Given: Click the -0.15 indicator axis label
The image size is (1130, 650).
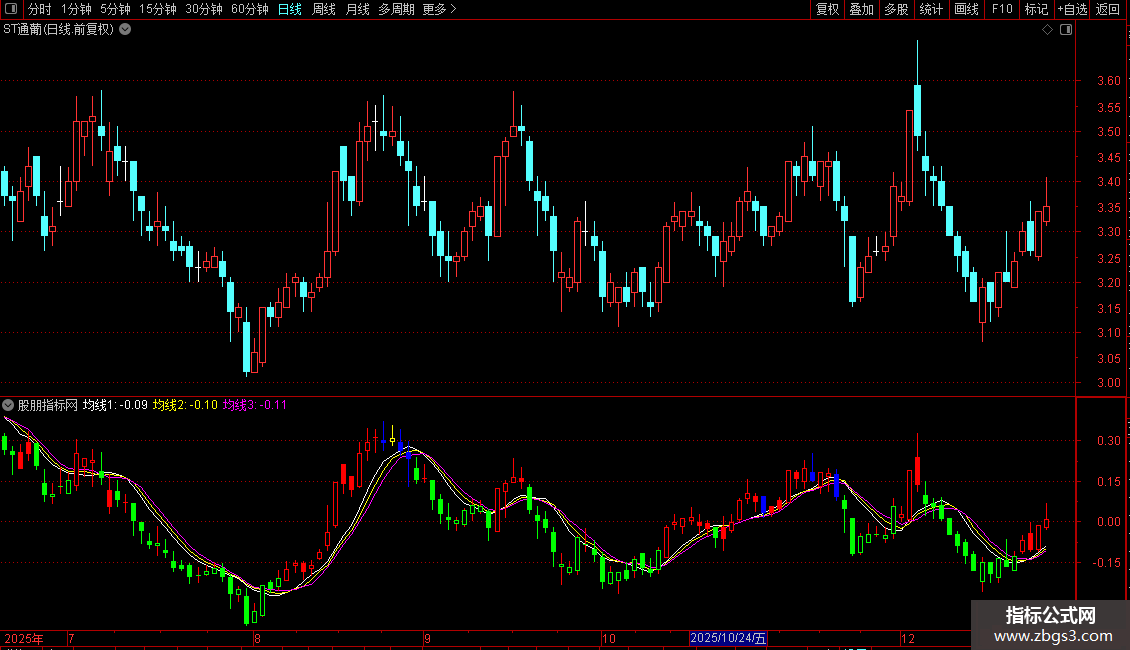Looking at the screenshot, I should click(x=1107, y=563).
